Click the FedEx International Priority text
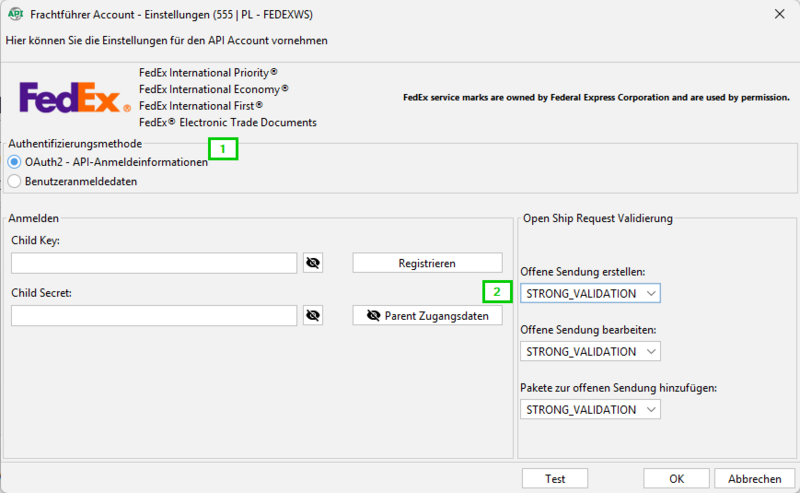800x493 pixels. (x=208, y=72)
